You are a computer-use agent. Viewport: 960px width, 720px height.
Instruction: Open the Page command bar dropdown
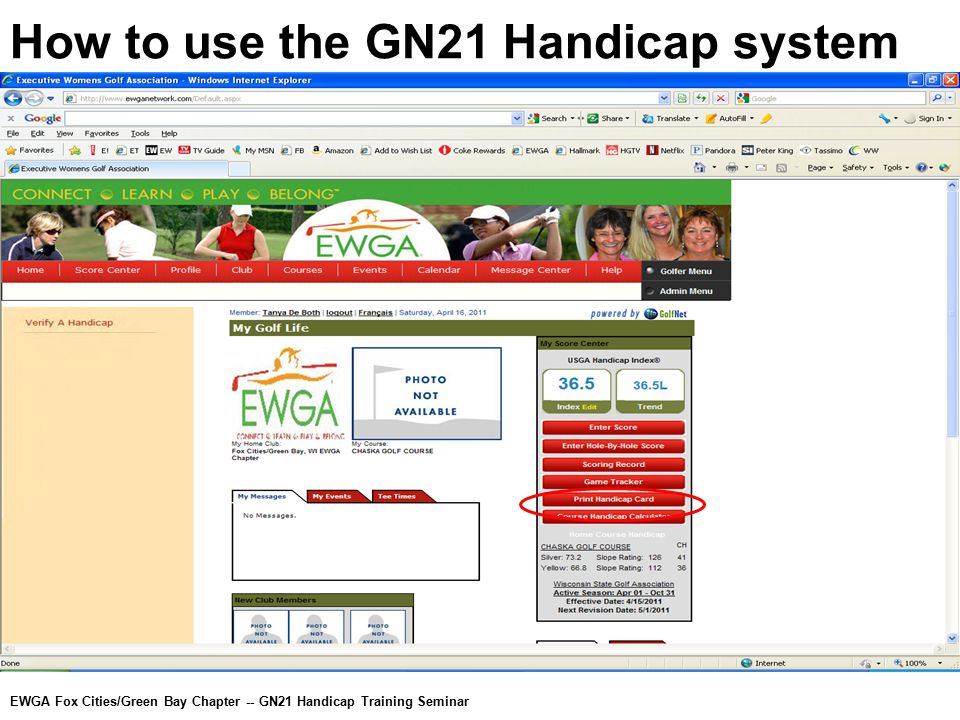pyautogui.click(x=820, y=168)
